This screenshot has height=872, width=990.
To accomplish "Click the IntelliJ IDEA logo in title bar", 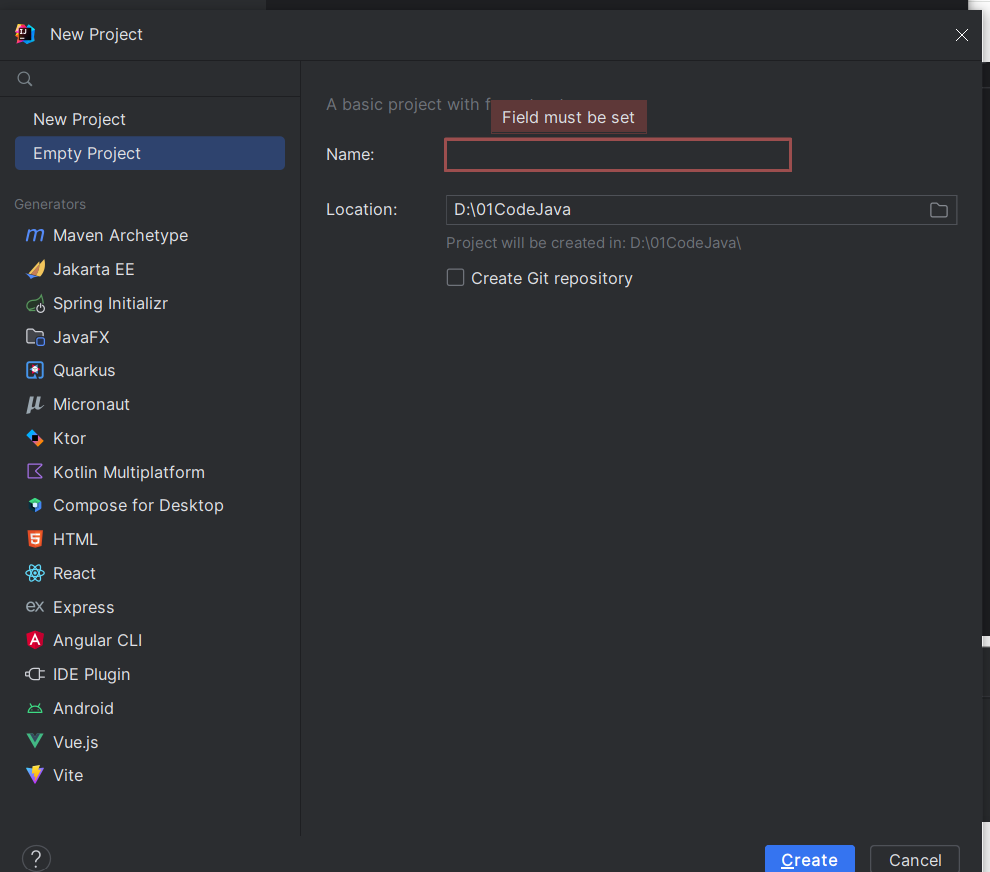I will click(25, 34).
